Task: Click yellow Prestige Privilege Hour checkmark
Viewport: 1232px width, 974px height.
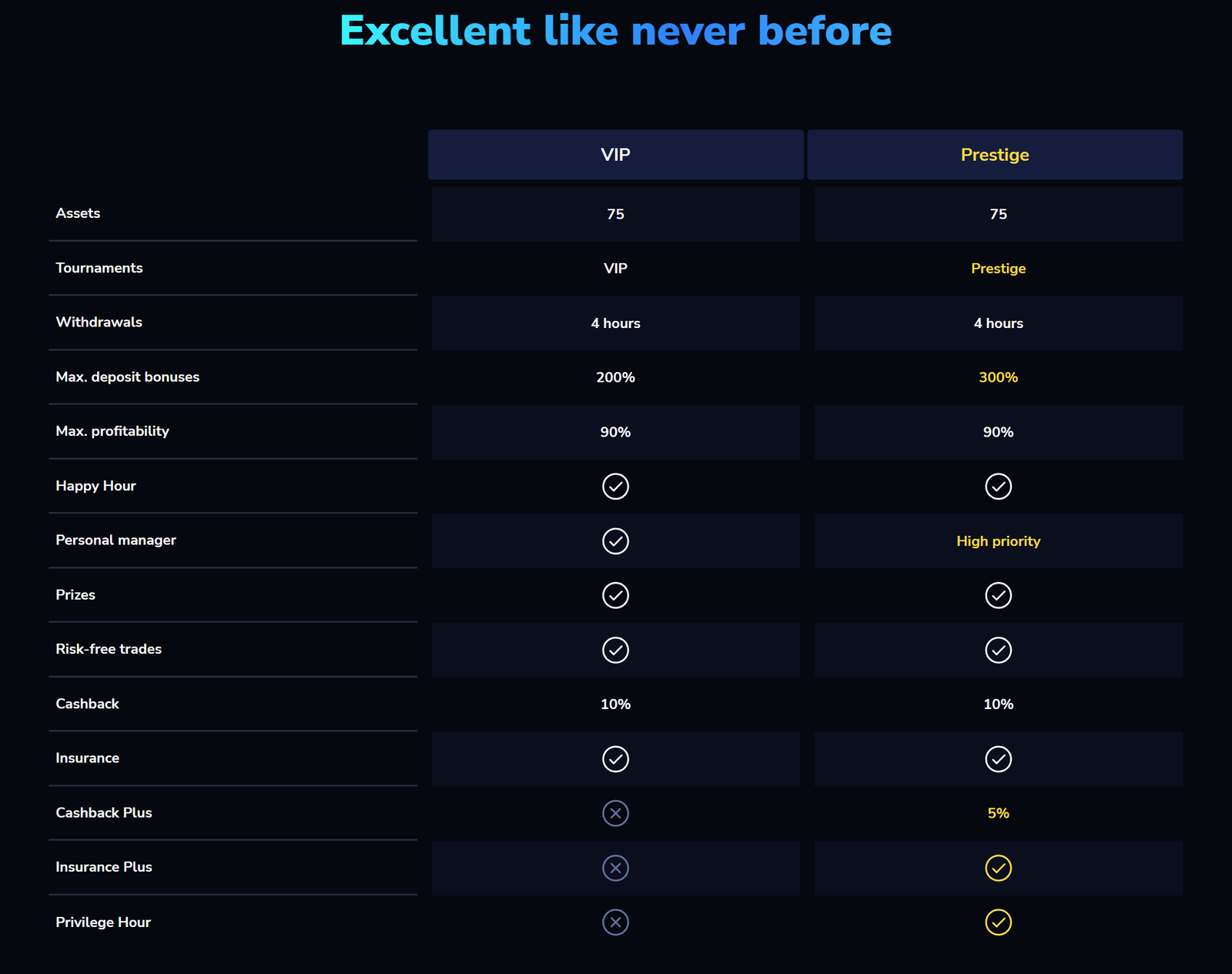Action: pyautogui.click(x=998, y=922)
